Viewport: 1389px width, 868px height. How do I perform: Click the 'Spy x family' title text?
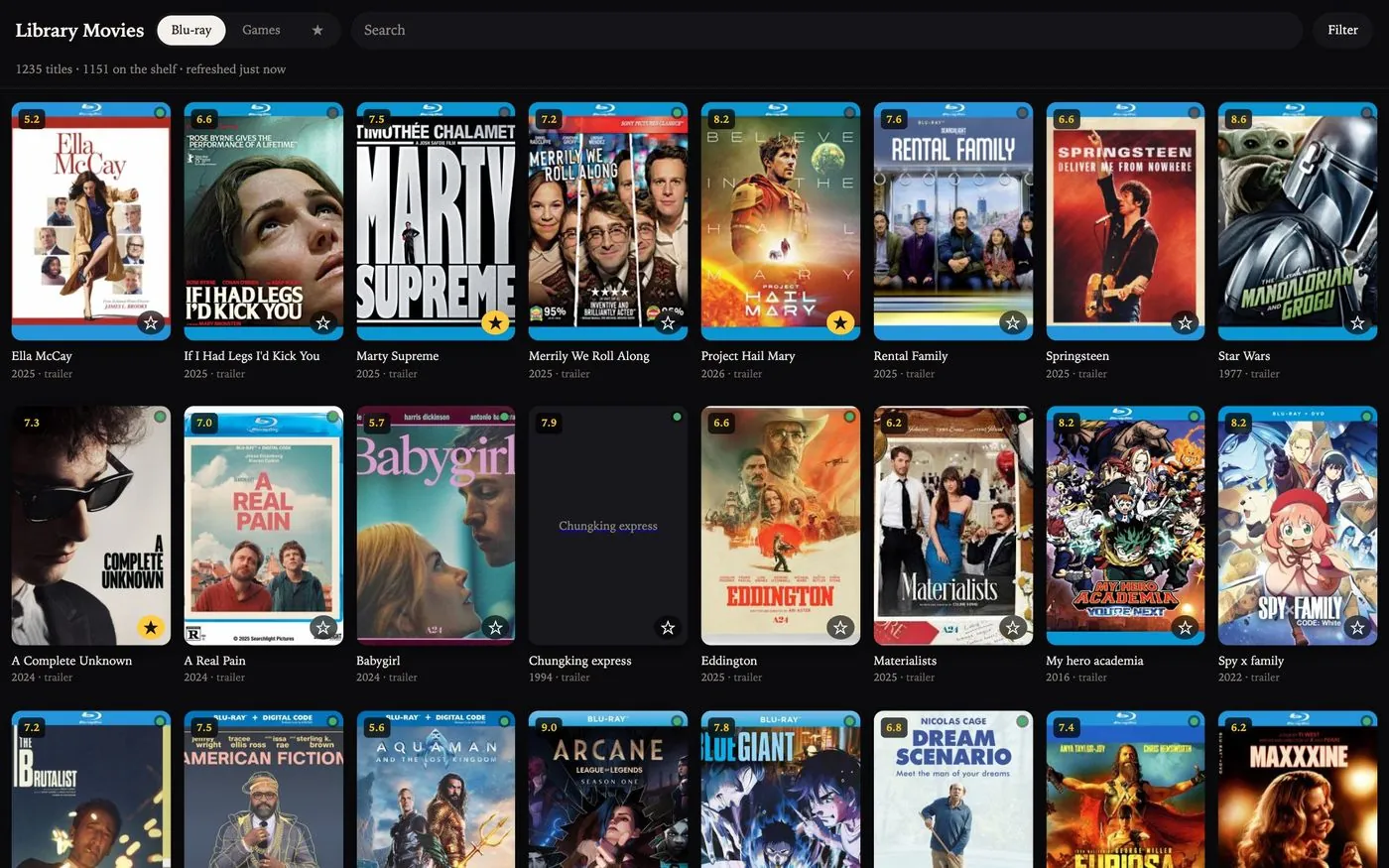(x=1251, y=661)
